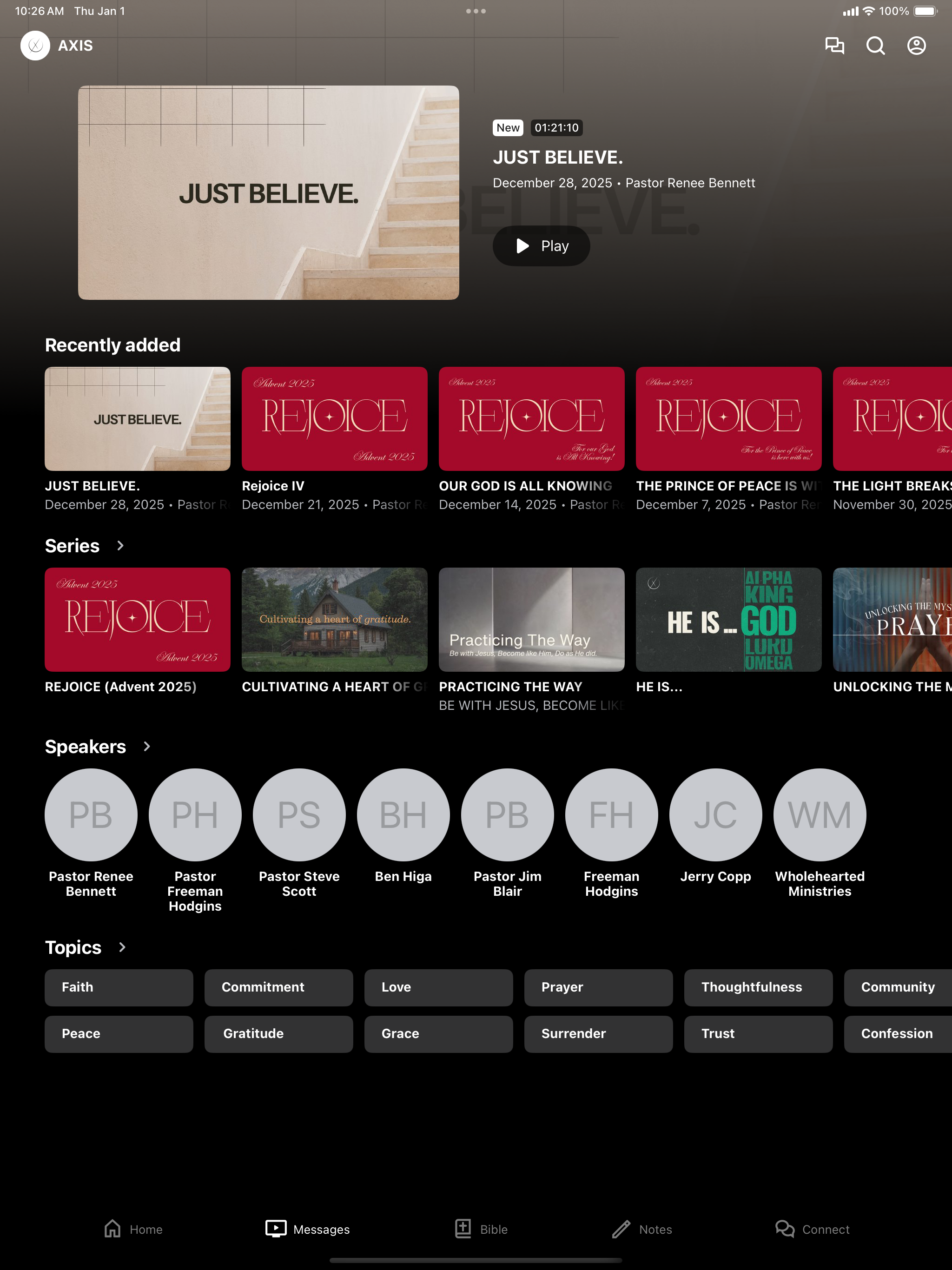
Task: Open the Rejoice IV thumbnail
Action: [x=334, y=418]
